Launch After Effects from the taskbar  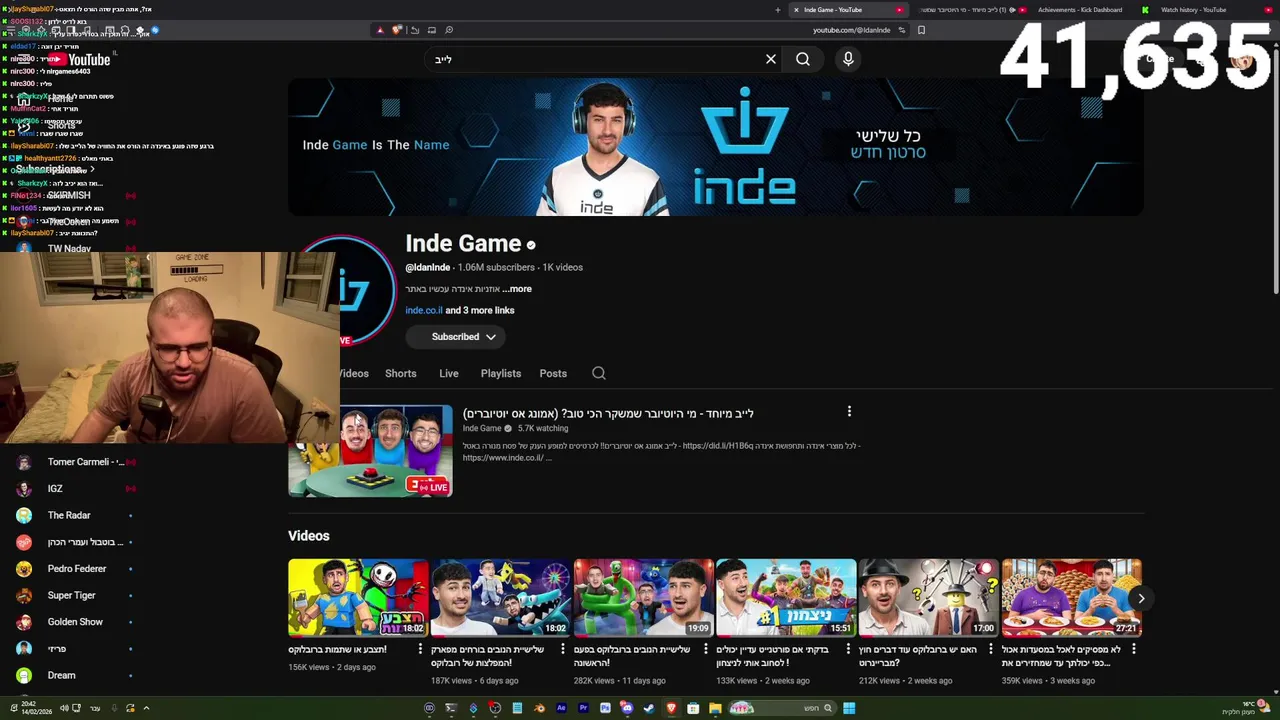tap(561, 708)
